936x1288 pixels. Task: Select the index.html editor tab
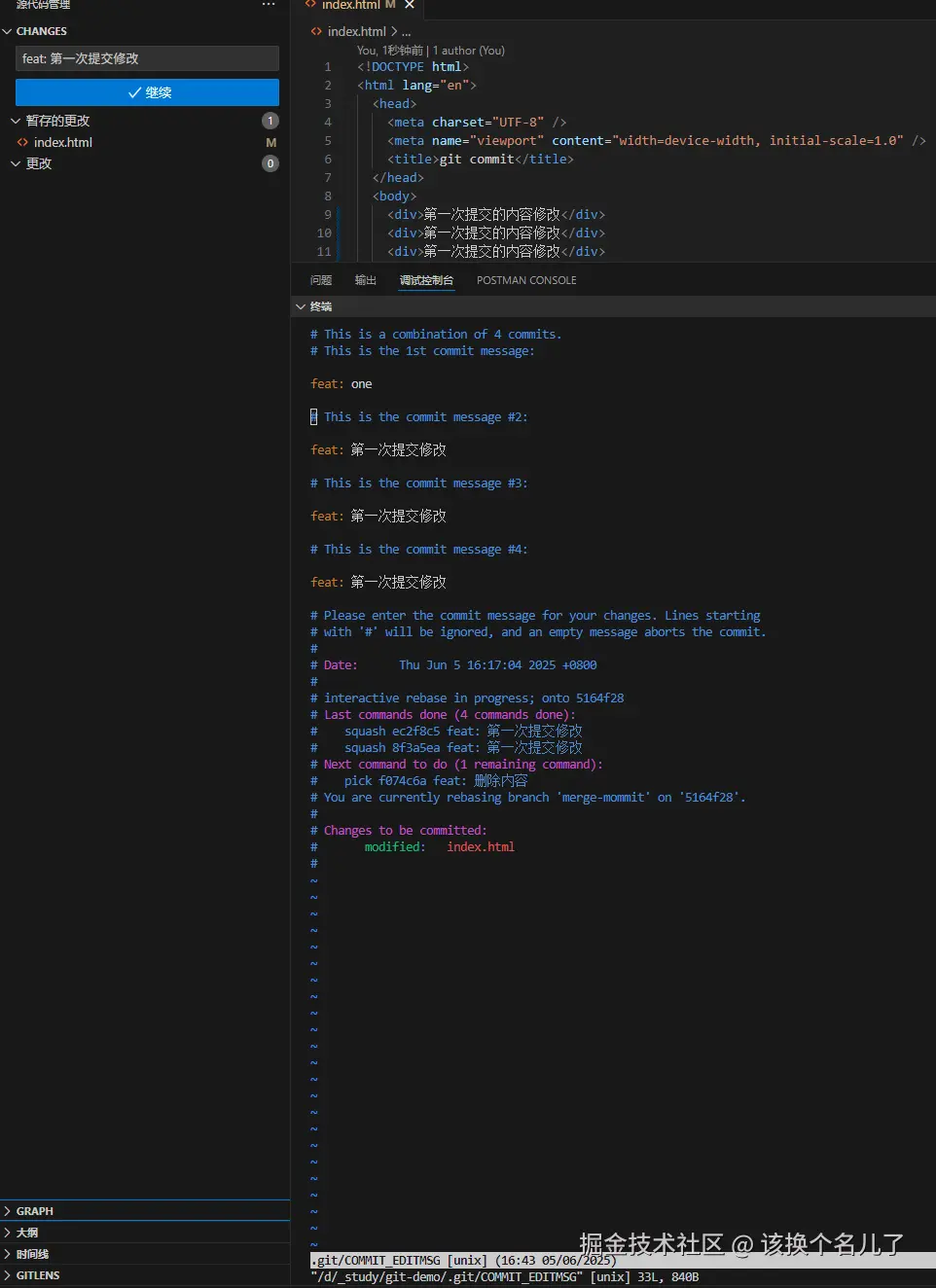(358, 6)
